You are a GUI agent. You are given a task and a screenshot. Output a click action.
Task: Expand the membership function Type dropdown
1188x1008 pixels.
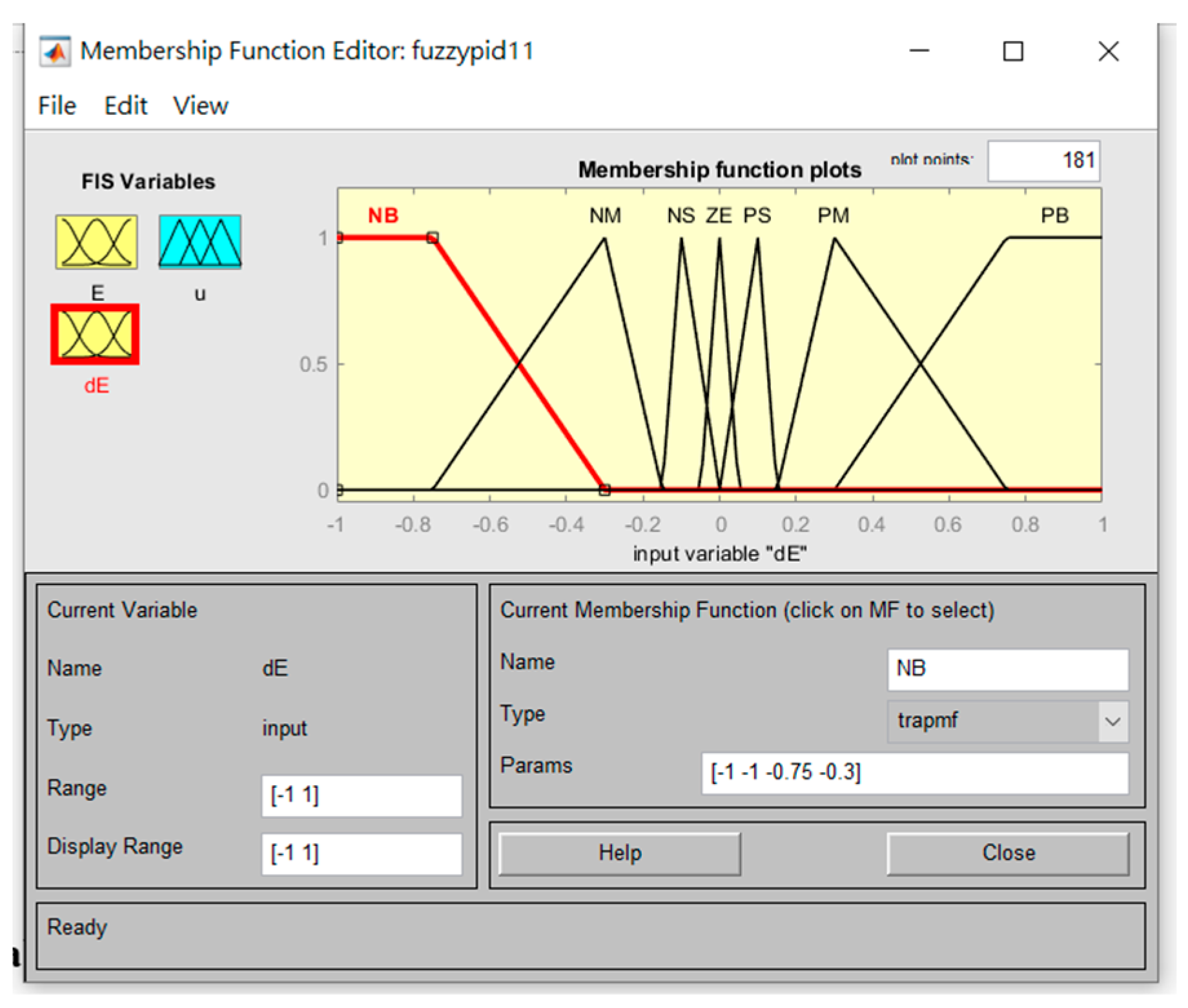pos(1112,721)
